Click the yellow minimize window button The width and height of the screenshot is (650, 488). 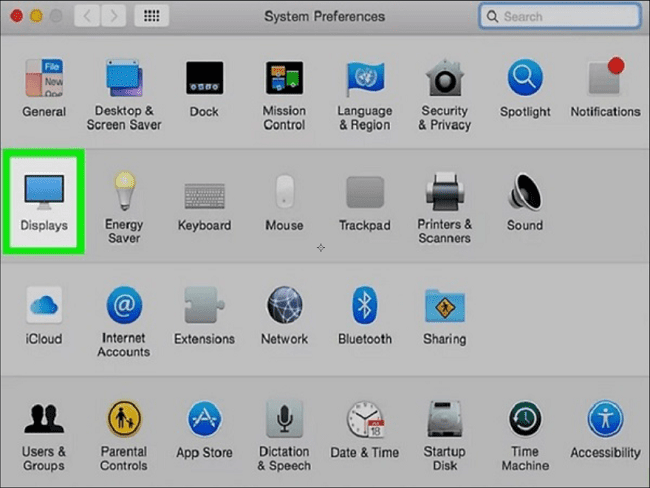tap(36, 16)
